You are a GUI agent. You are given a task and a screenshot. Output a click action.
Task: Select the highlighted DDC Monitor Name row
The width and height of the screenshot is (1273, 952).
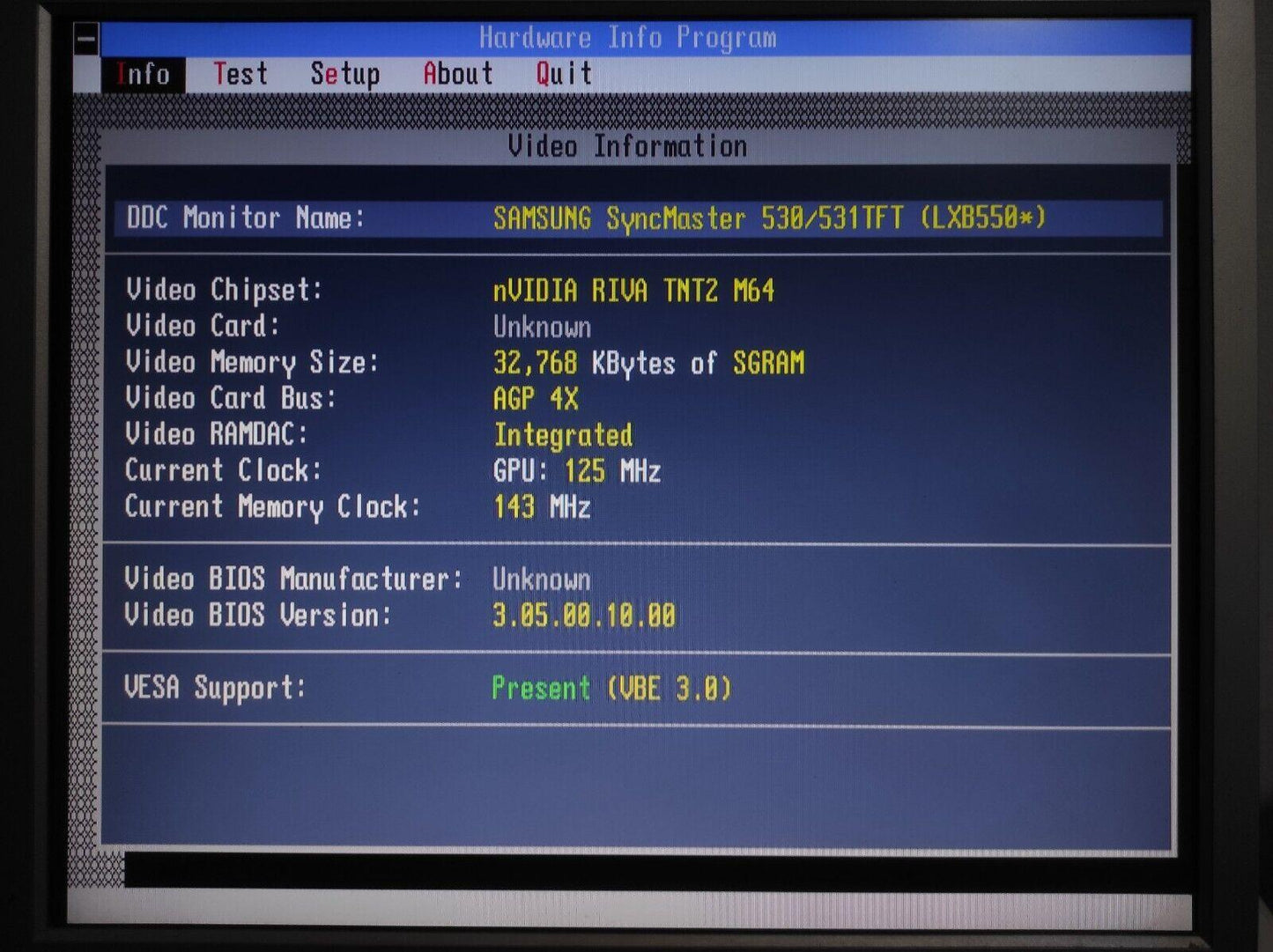coord(638,218)
